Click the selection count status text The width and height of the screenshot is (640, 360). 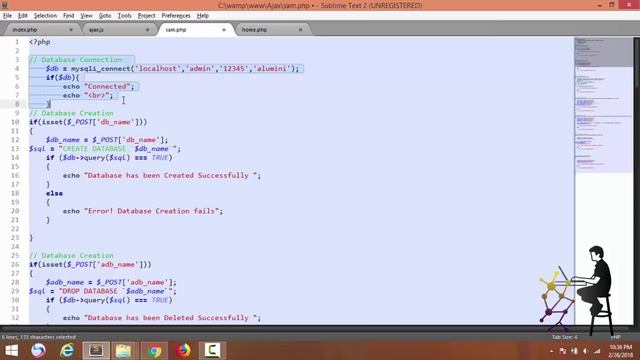tap(39, 337)
